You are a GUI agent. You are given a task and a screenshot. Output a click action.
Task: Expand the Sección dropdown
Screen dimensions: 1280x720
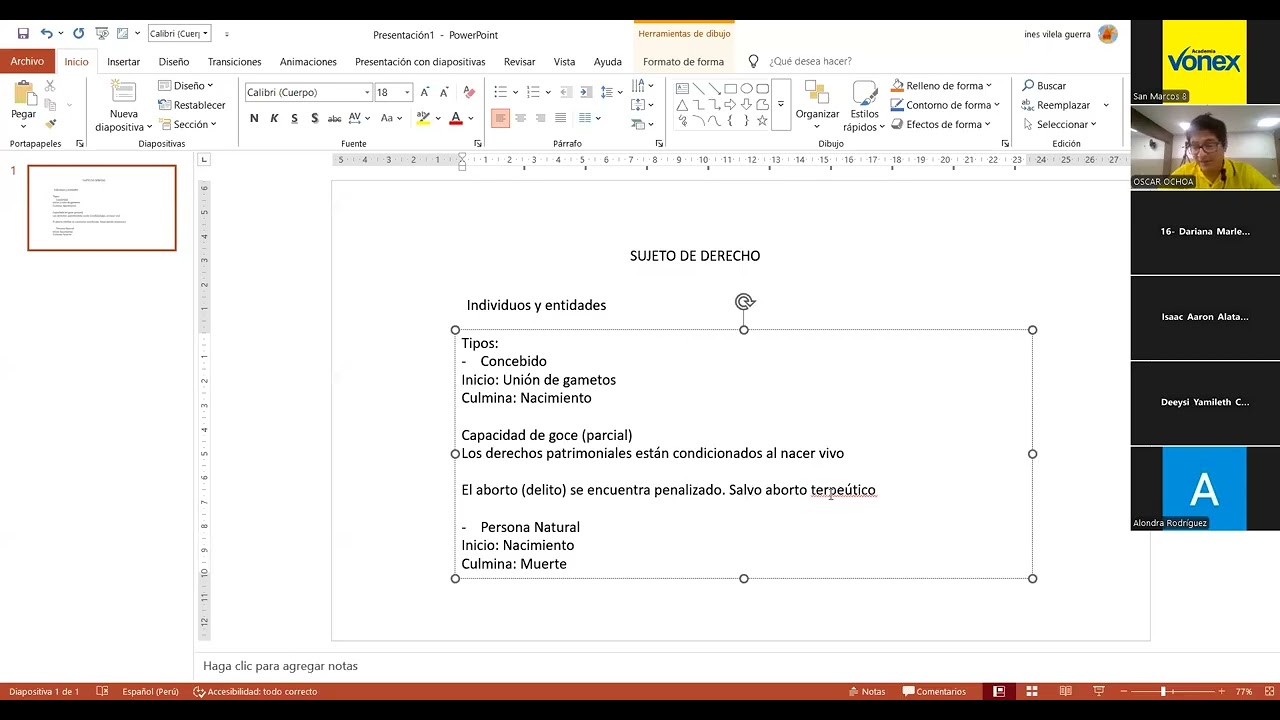click(x=188, y=124)
